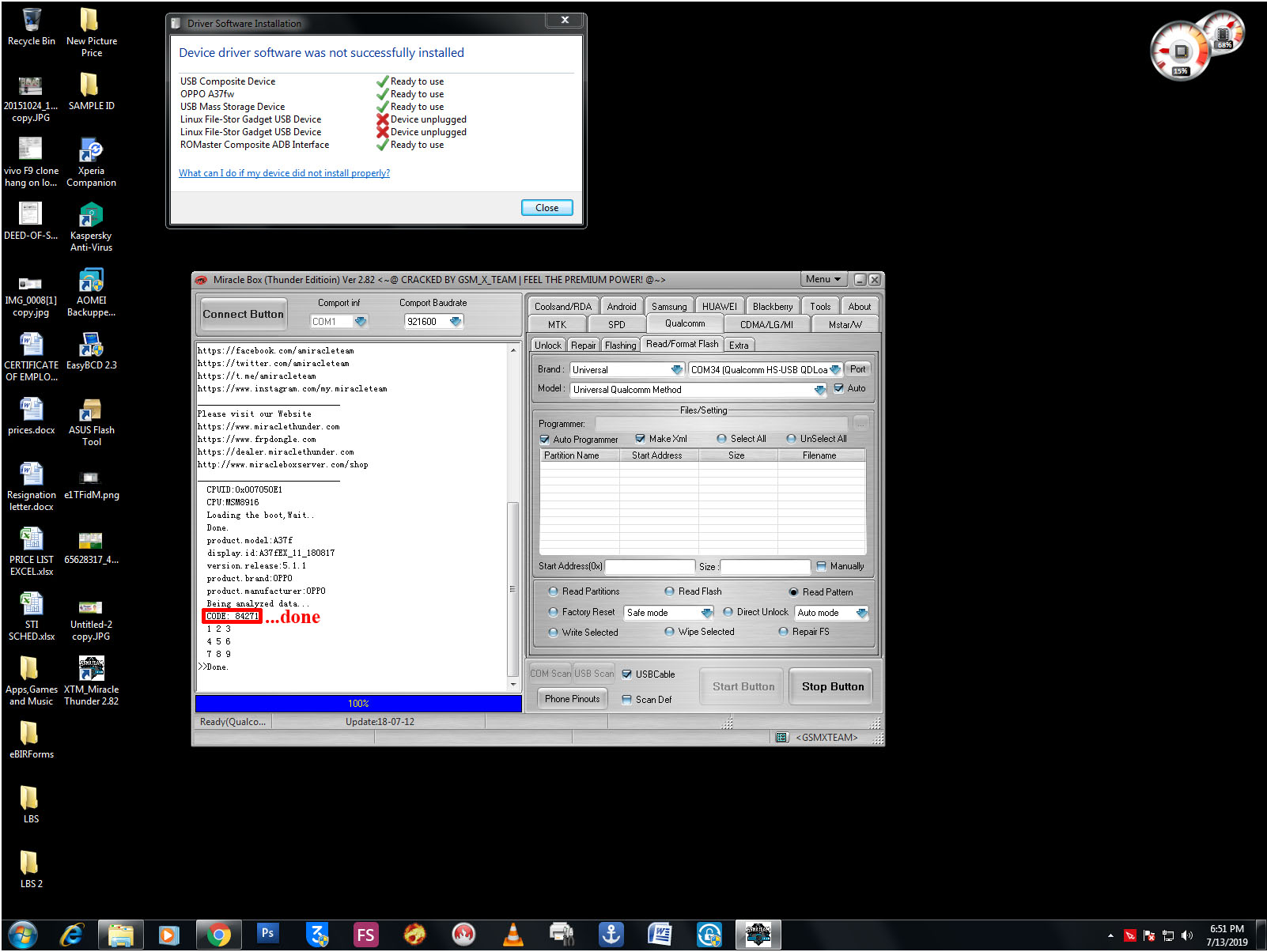Expand the Safe mode dropdown
The width and height of the screenshot is (1267, 952).
click(707, 613)
